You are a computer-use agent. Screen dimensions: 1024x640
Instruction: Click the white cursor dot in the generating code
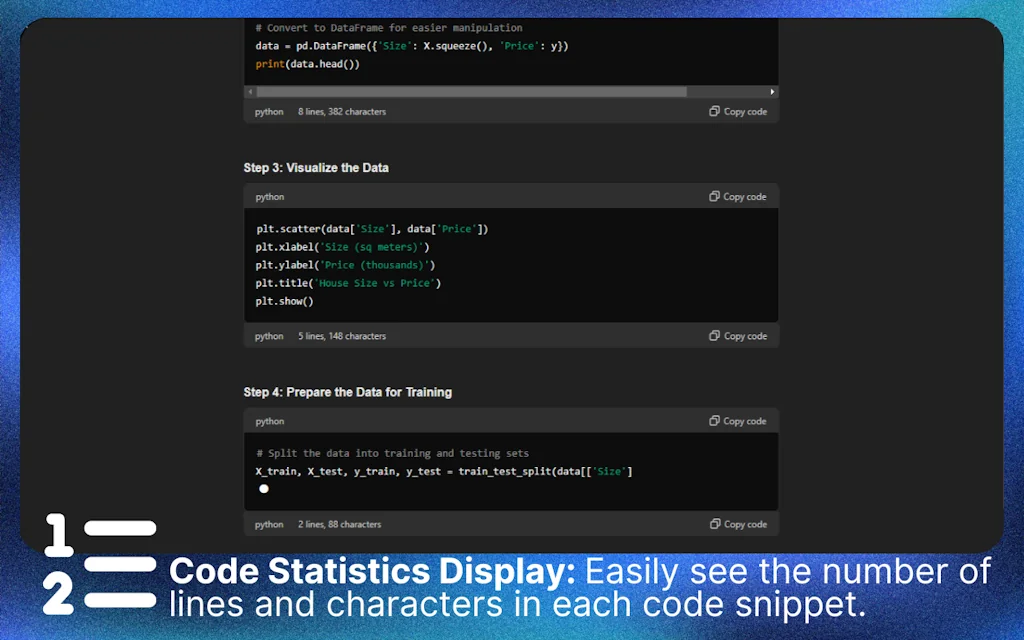(263, 488)
